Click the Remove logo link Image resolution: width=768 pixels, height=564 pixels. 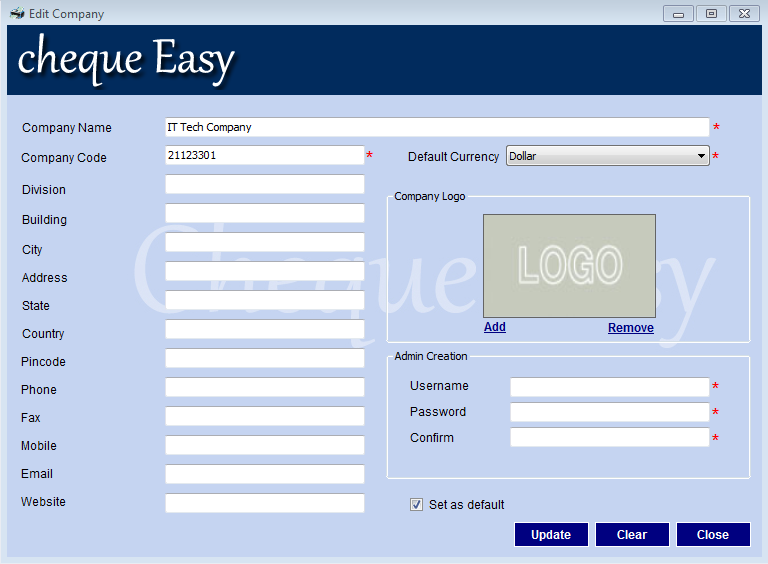click(x=631, y=328)
